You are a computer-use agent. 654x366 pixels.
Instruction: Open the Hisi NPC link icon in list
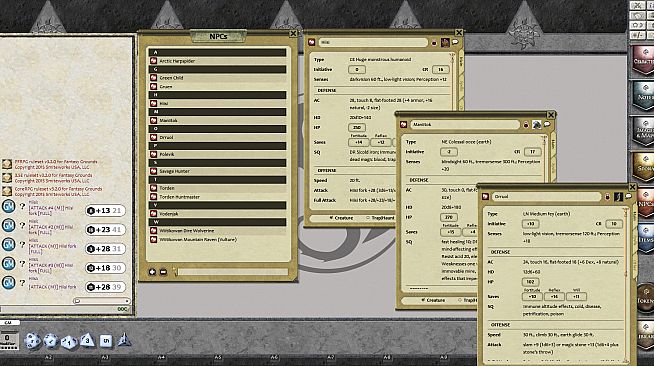click(x=153, y=103)
